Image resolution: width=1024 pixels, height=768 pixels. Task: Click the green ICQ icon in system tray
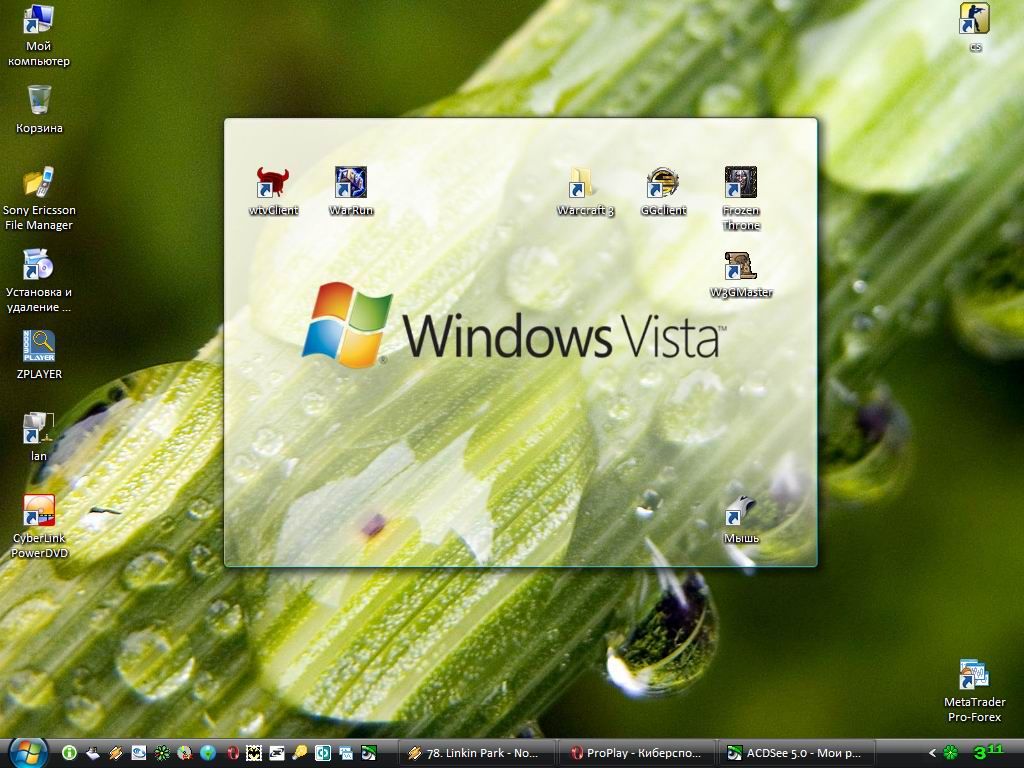click(x=951, y=753)
